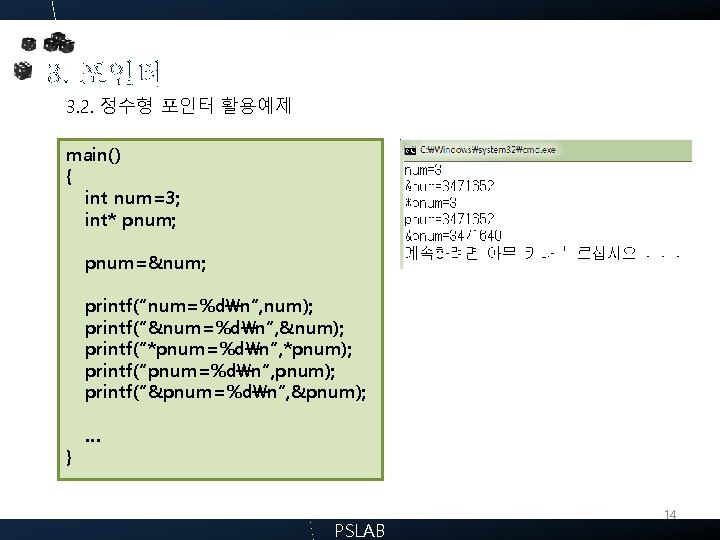720x540 pixels.
Task: Click the printf line printing num
Action: 199,306
